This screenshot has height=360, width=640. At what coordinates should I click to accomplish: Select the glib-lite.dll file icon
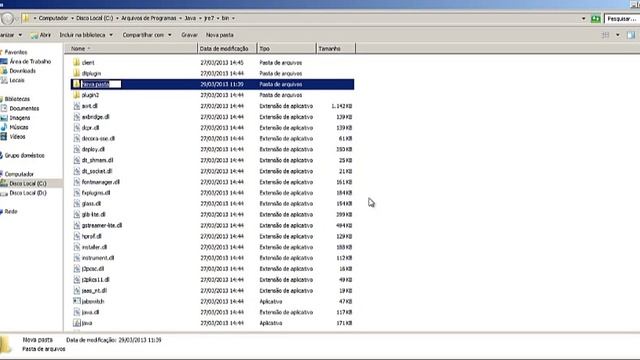(x=76, y=214)
